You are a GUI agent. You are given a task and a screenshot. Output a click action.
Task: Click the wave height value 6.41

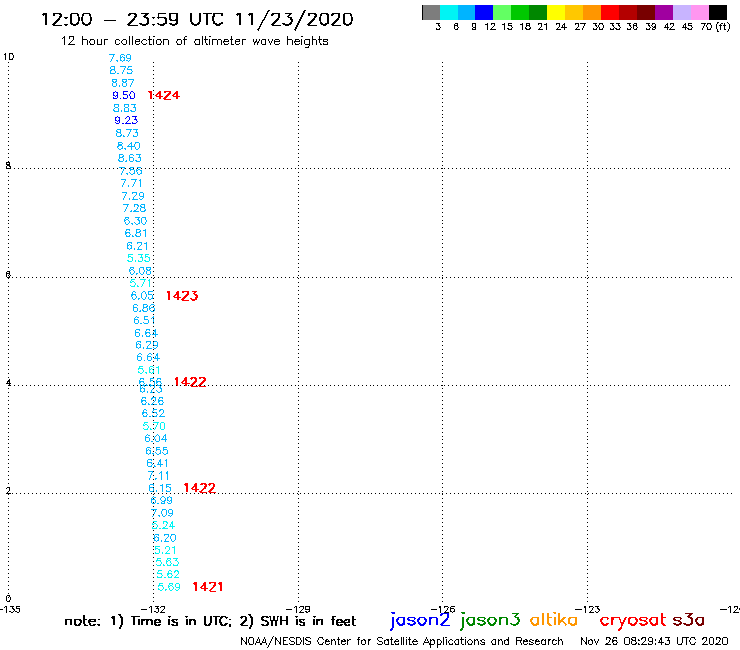coord(157,464)
